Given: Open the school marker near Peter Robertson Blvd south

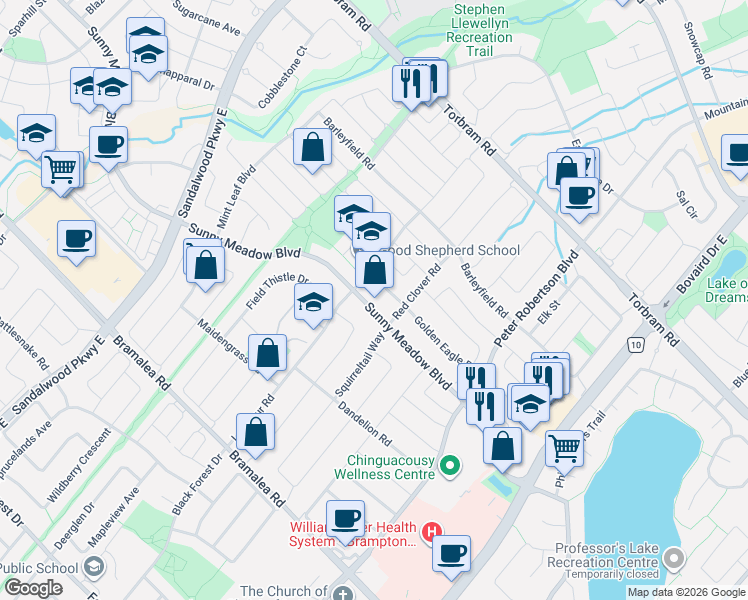Looking at the screenshot, I should coord(530,404).
